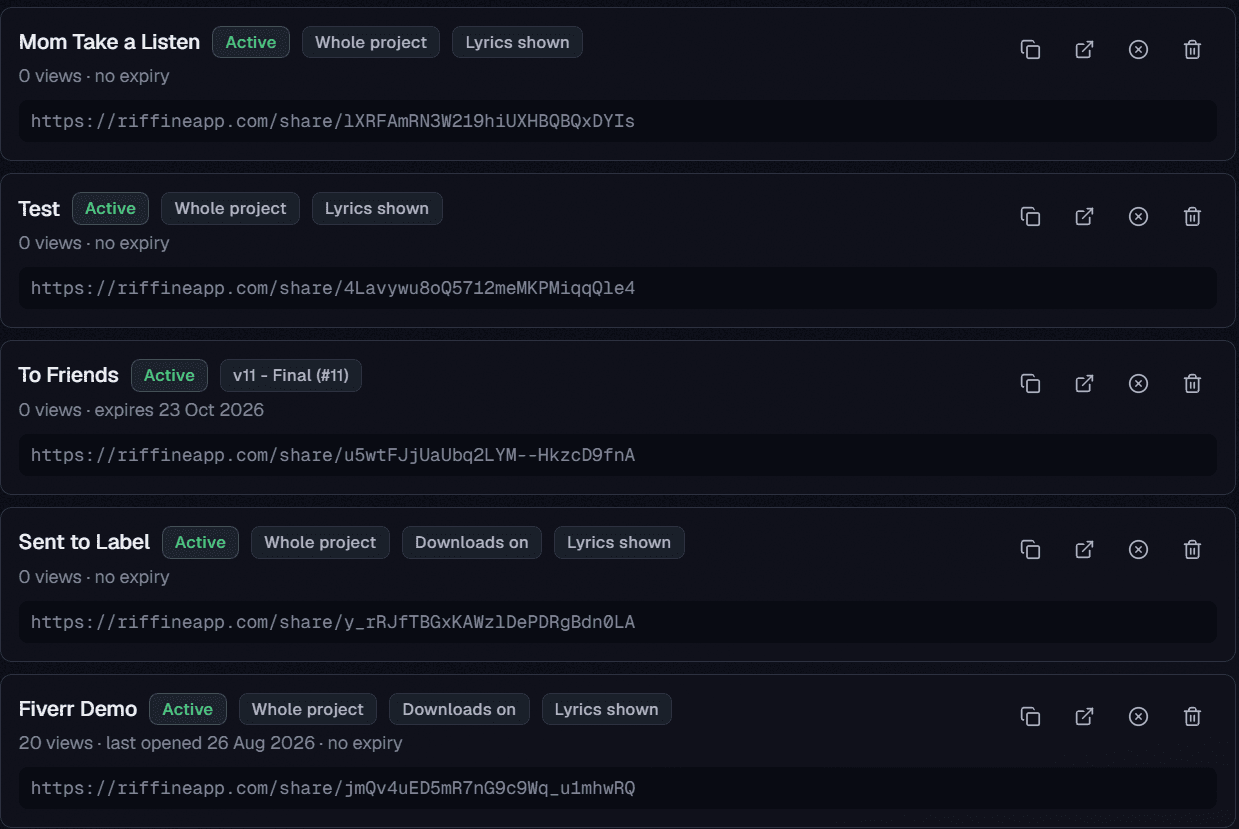Click the To Friends share URL

click(618, 455)
